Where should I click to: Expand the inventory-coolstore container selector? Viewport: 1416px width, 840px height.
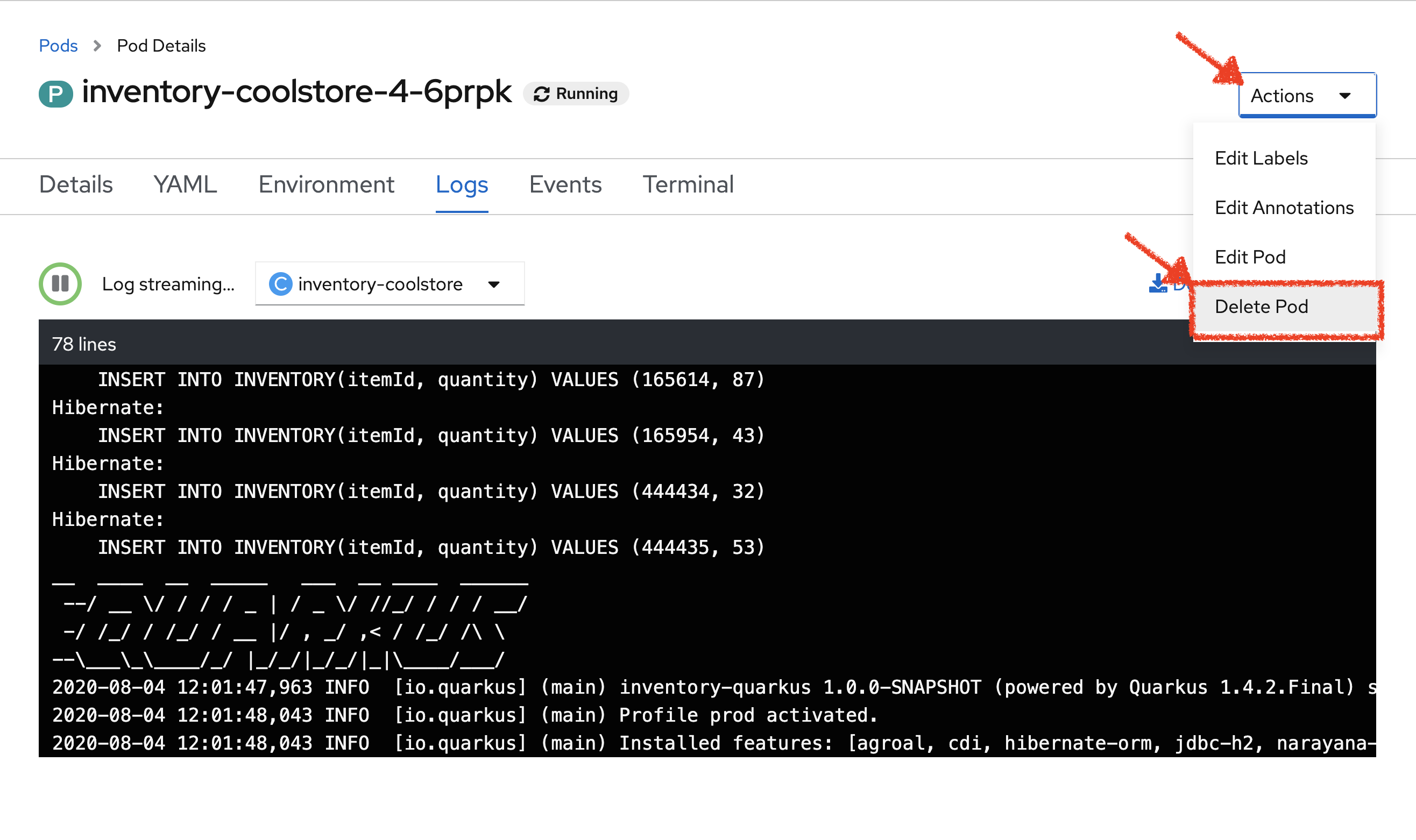coord(493,283)
